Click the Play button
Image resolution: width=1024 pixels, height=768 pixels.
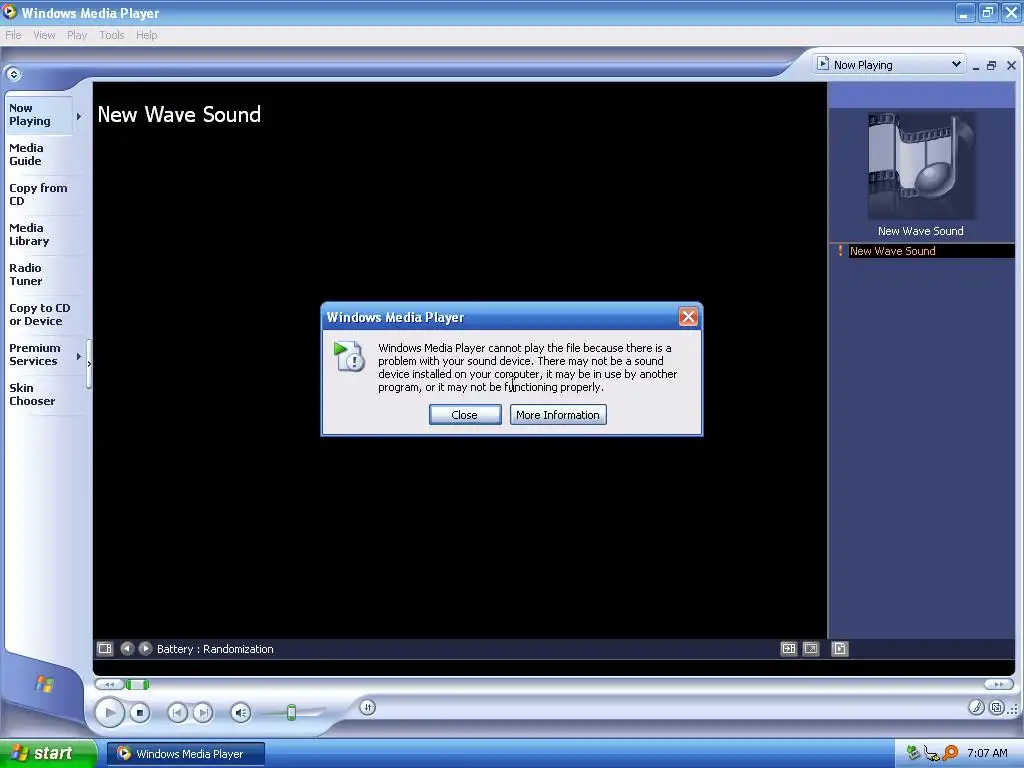coord(110,712)
